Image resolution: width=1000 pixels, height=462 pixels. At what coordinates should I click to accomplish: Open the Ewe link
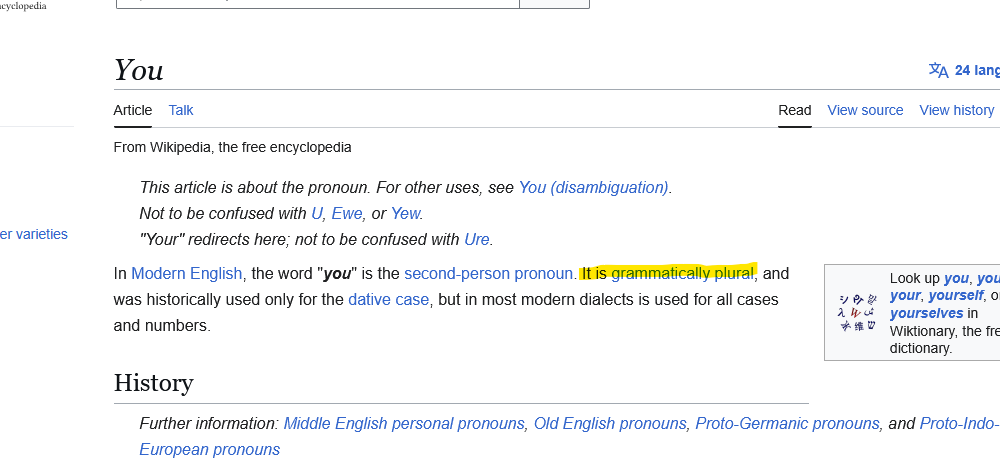click(x=347, y=214)
